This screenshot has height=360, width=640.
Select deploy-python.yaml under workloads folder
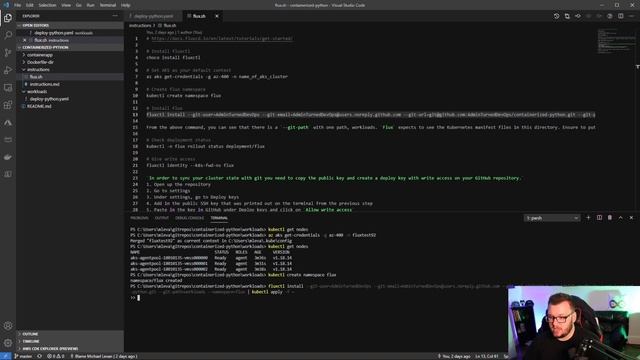pyautogui.click(x=49, y=99)
